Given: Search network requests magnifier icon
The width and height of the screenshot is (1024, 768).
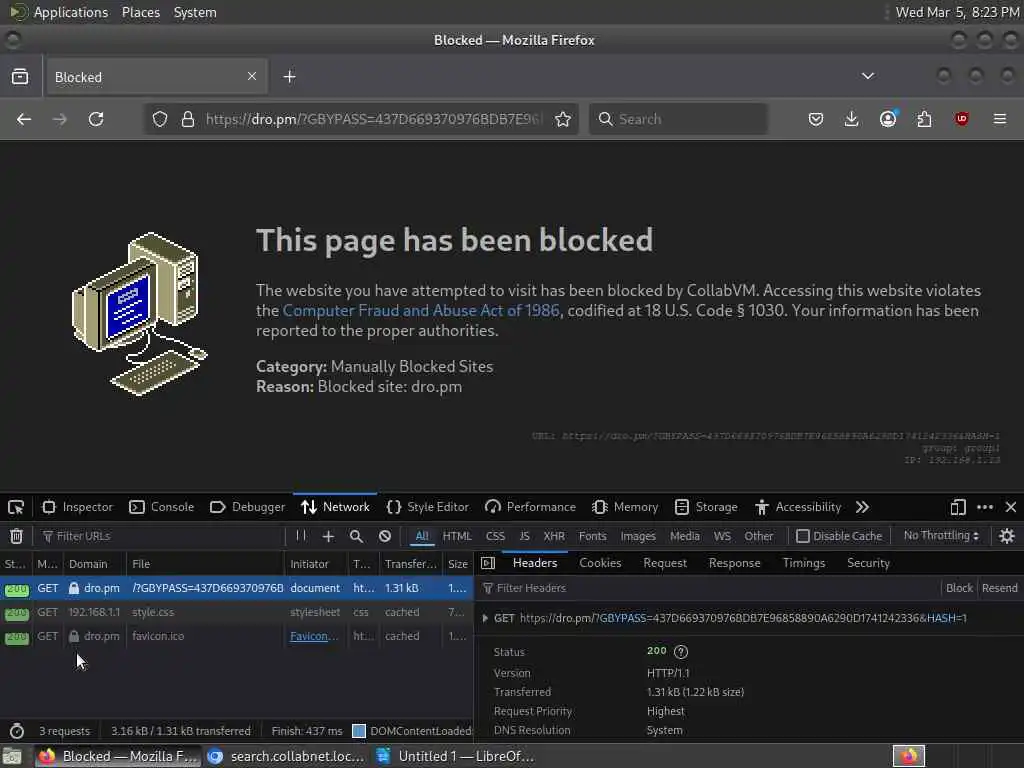Looking at the screenshot, I should point(357,536).
